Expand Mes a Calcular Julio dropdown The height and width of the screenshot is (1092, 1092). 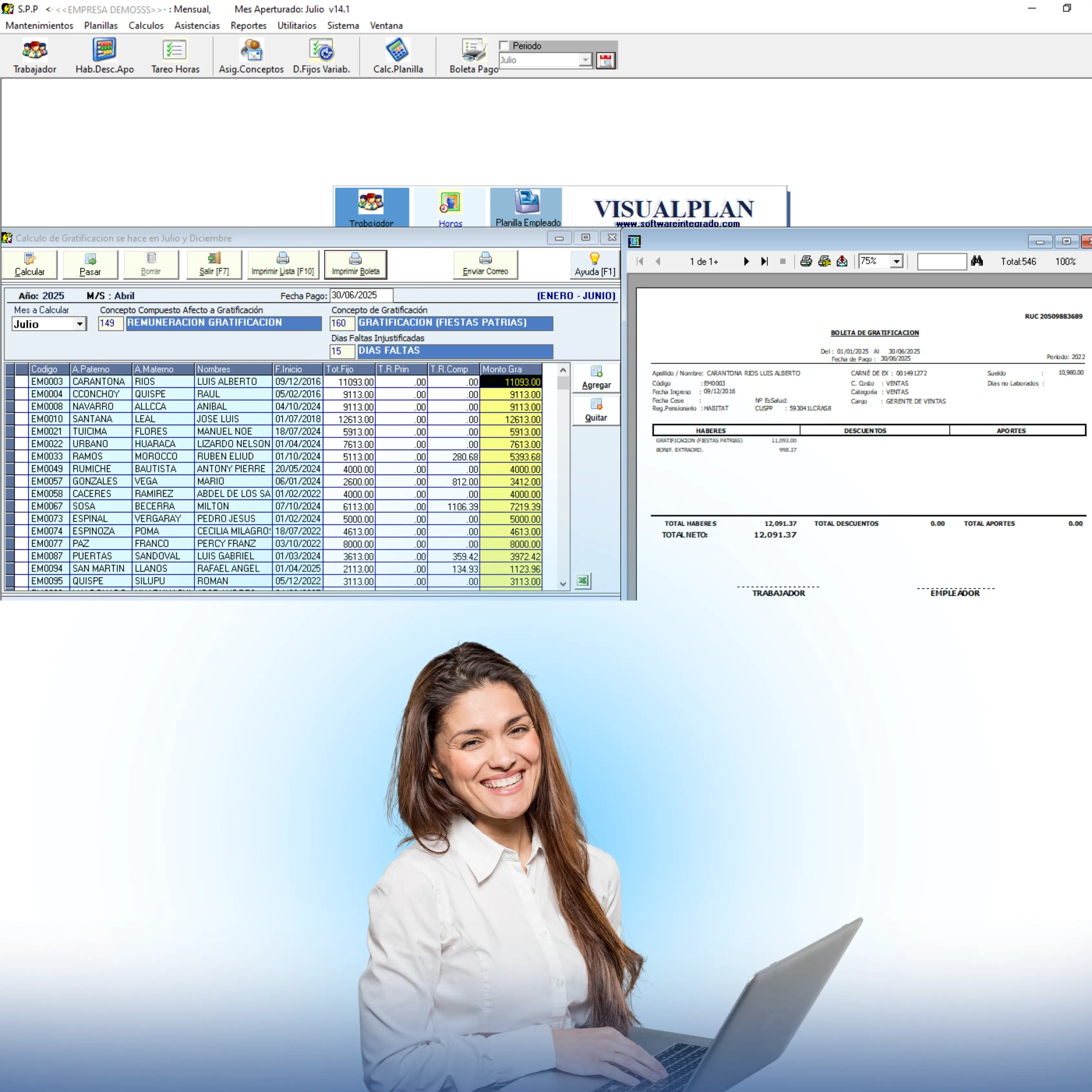[x=80, y=324]
